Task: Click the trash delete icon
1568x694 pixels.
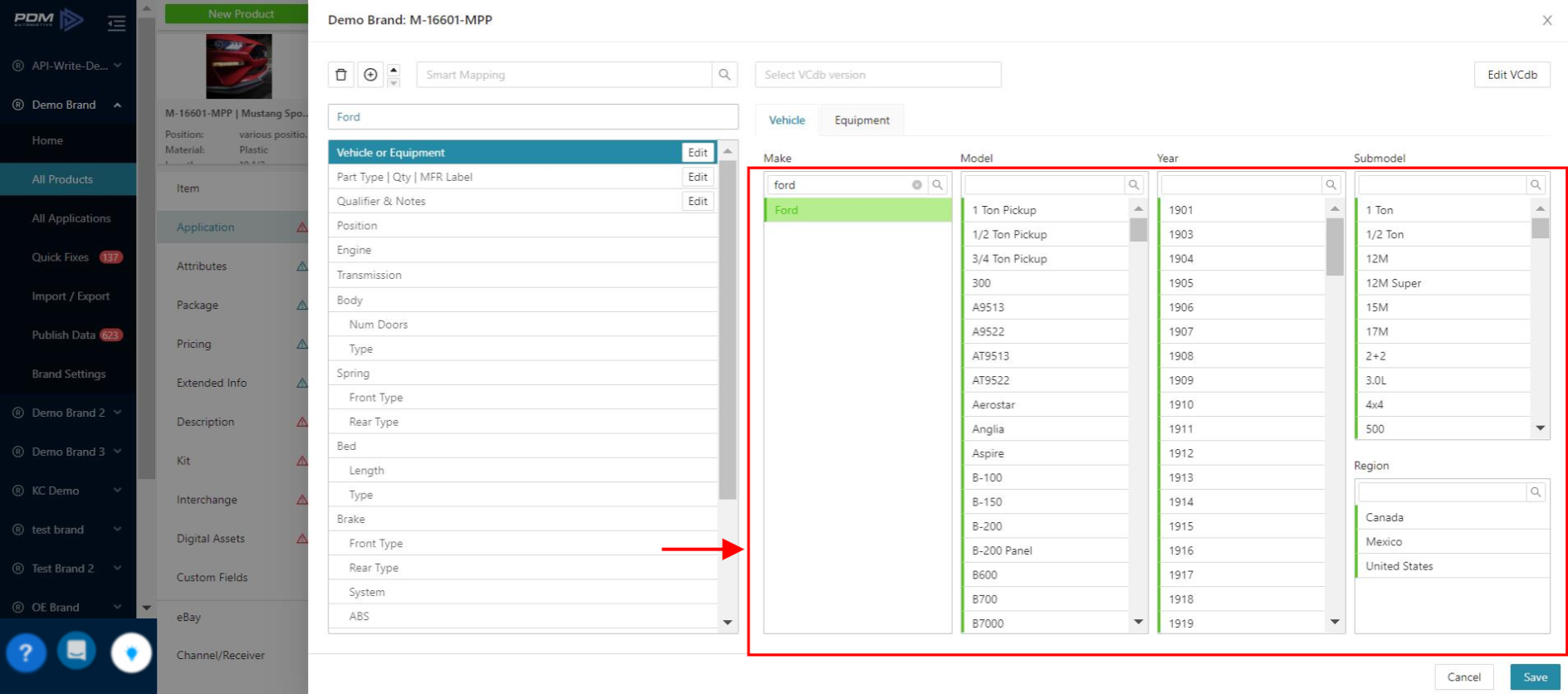Action: point(341,75)
